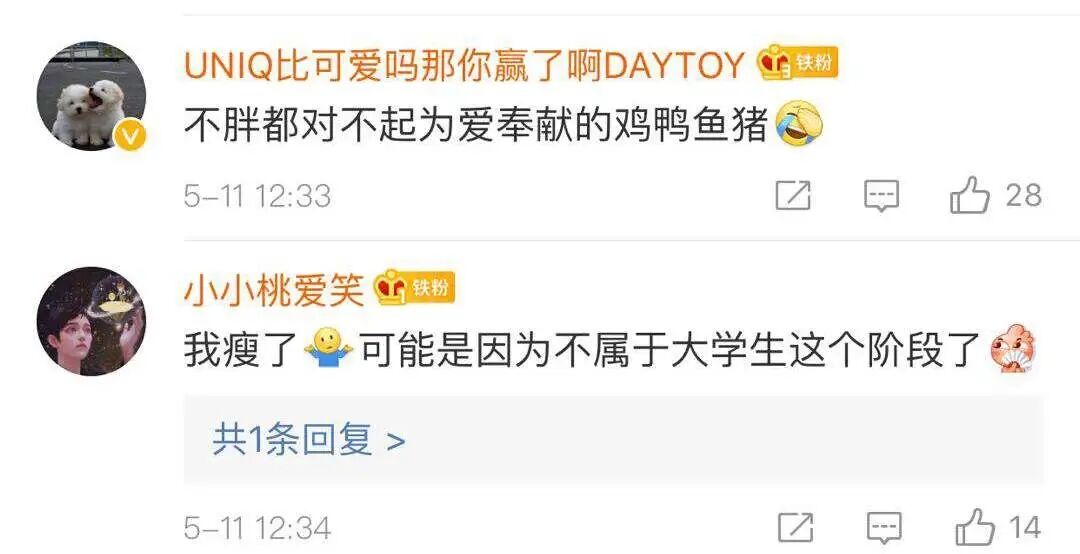Screen dimensions: 1080x554
Task: Share the 12:33 comment via forward icon
Action: click(x=793, y=196)
